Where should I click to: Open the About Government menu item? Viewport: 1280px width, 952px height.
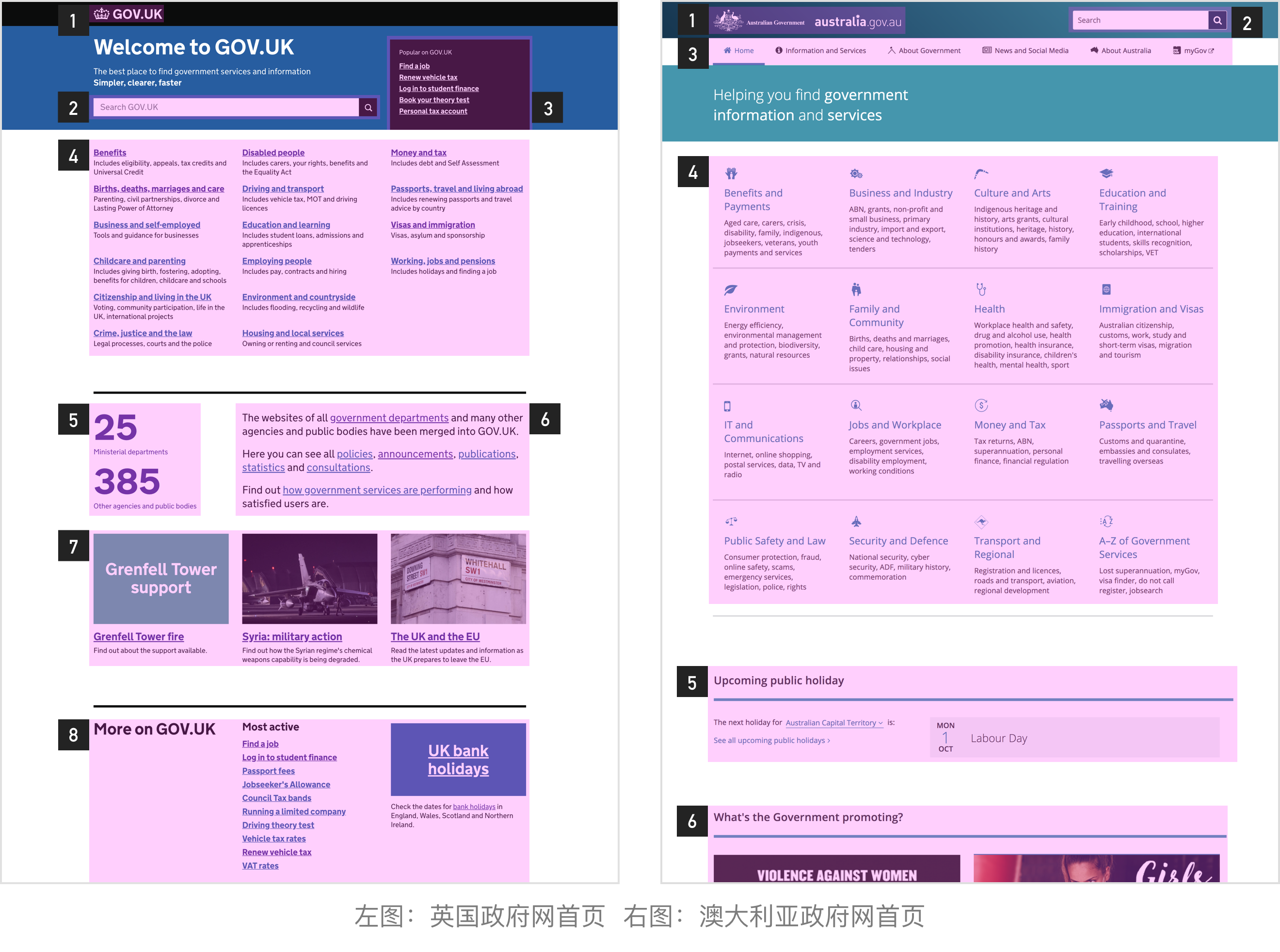(924, 51)
